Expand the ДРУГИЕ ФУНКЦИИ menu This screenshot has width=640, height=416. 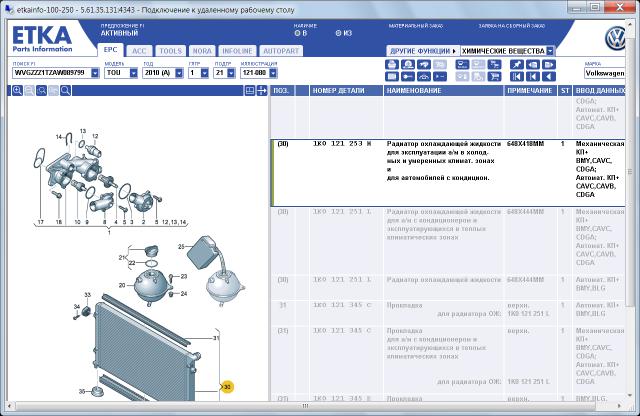coord(422,51)
